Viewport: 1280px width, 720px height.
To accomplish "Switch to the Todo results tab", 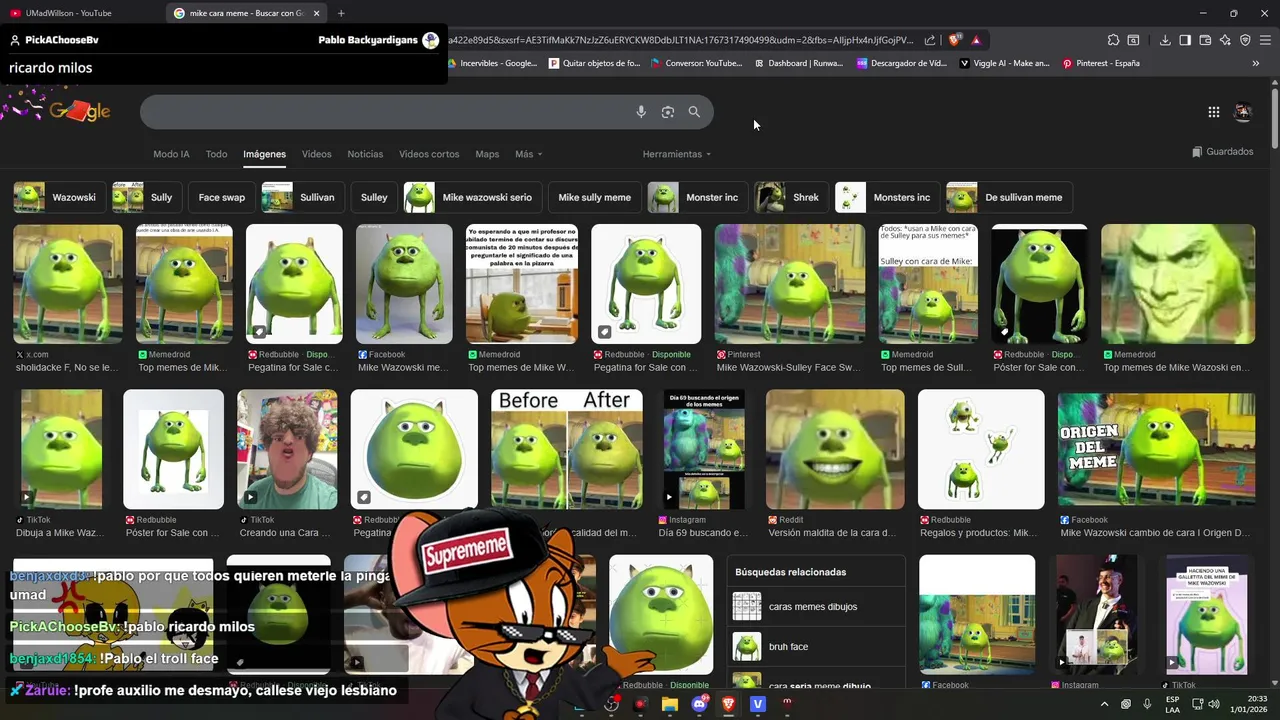I will (x=216, y=154).
